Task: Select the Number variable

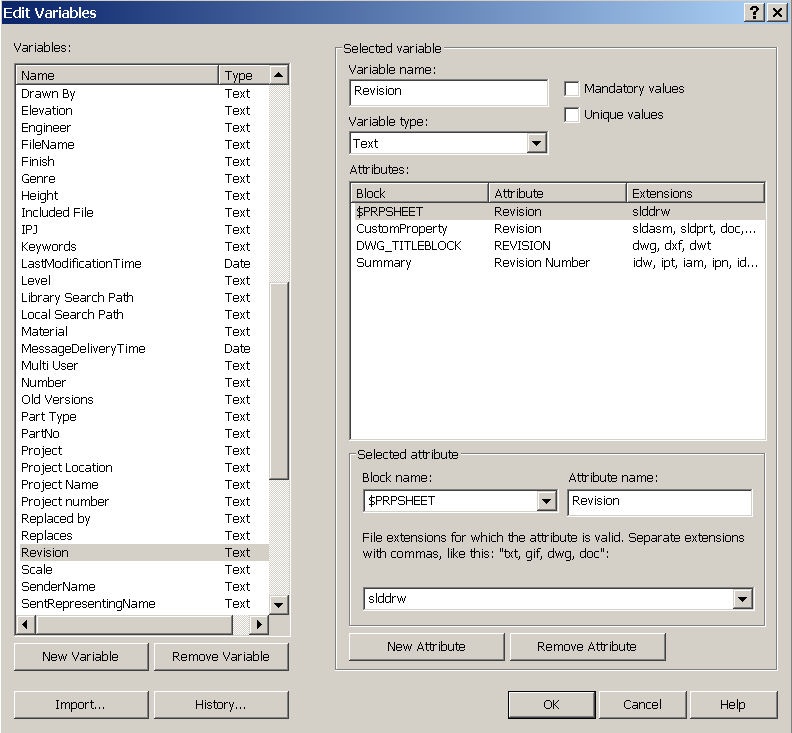Action: (143, 383)
